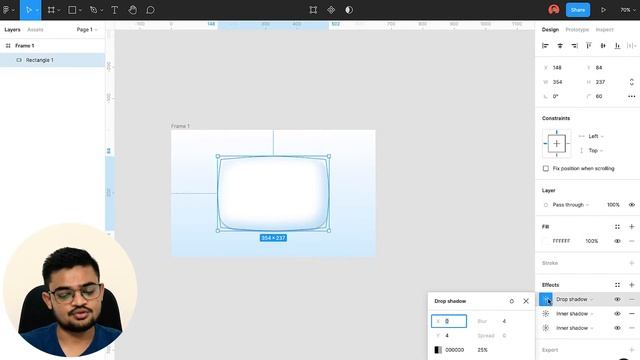Click the rotation field
The image size is (640, 360).
(x=562, y=96)
